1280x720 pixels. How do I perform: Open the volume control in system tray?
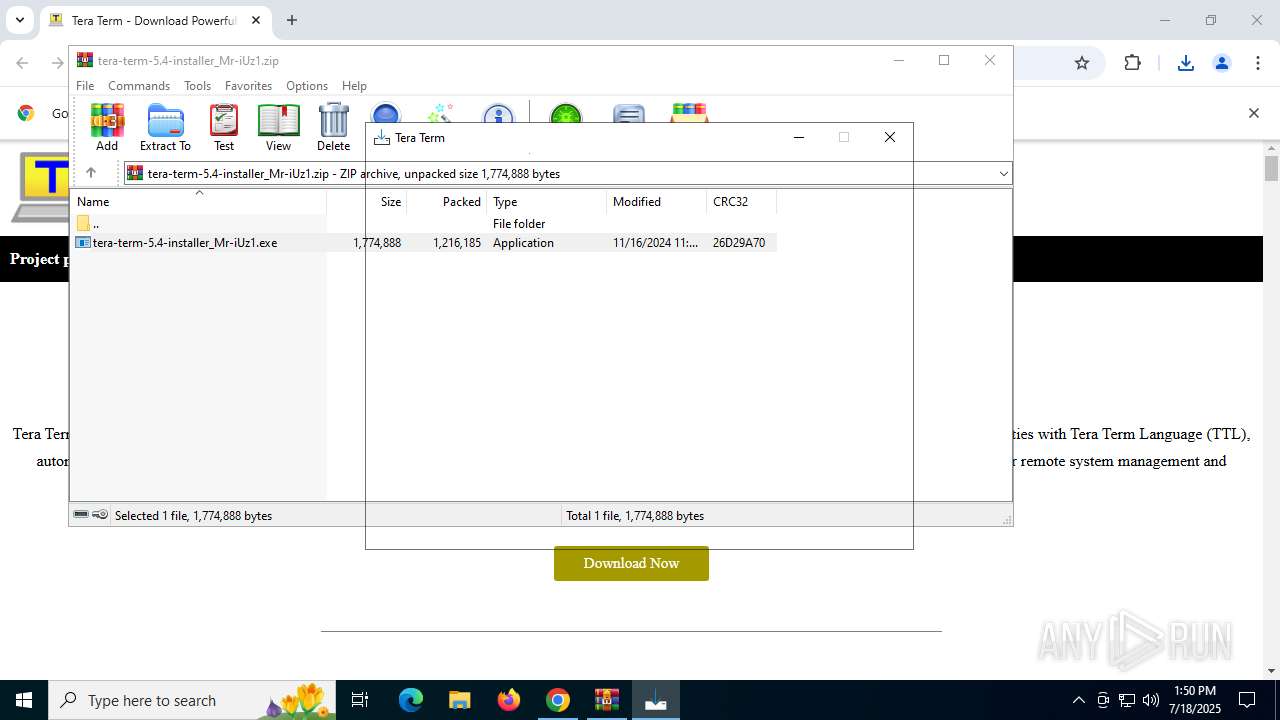click(1151, 700)
